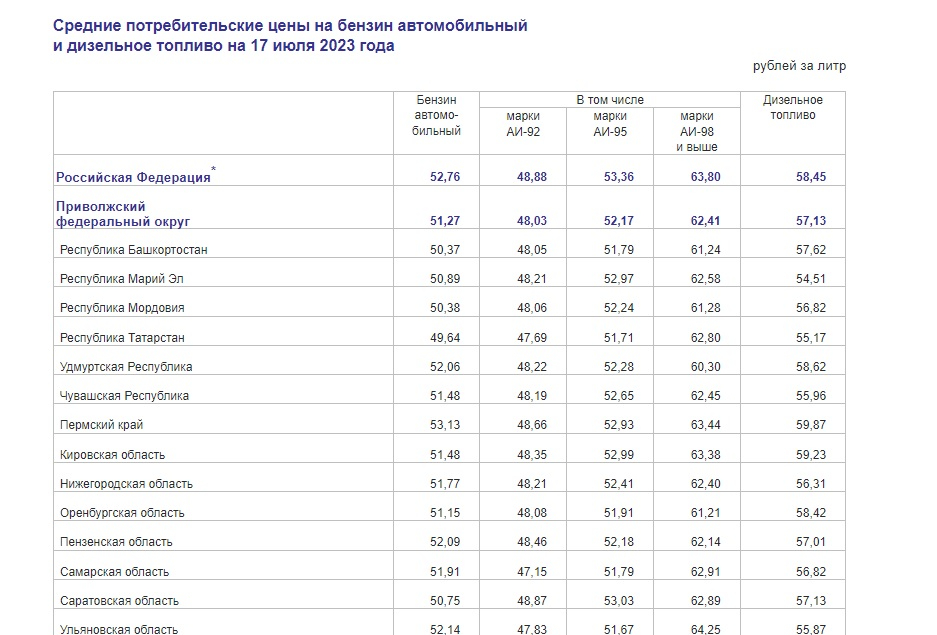Click the Дизельное топливо column header
Image resolution: width=937 pixels, height=635 pixels.
click(x=792, y=108)
